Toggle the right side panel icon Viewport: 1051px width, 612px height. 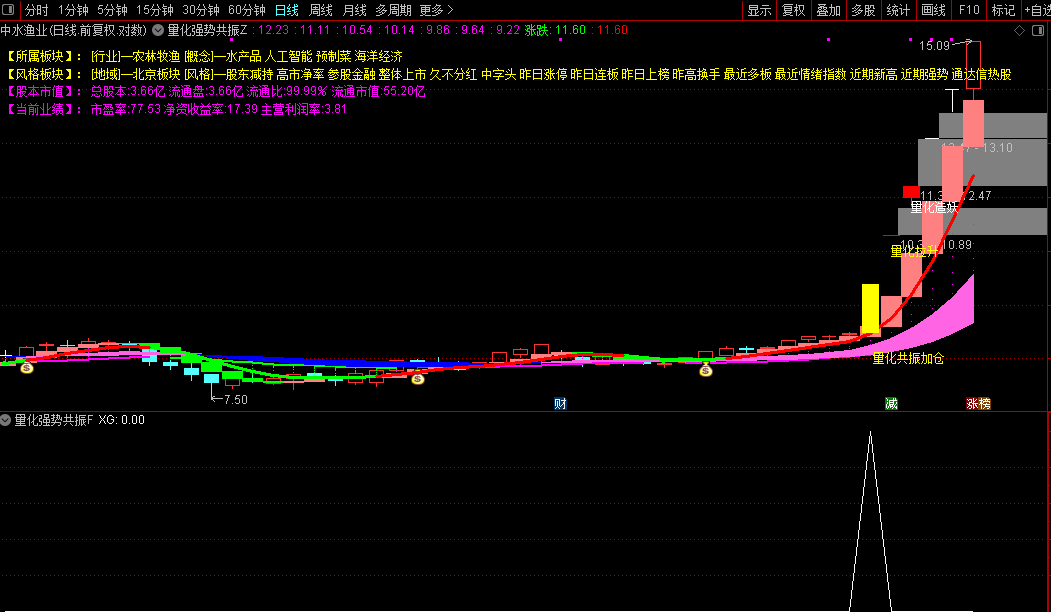[1038, 30]
